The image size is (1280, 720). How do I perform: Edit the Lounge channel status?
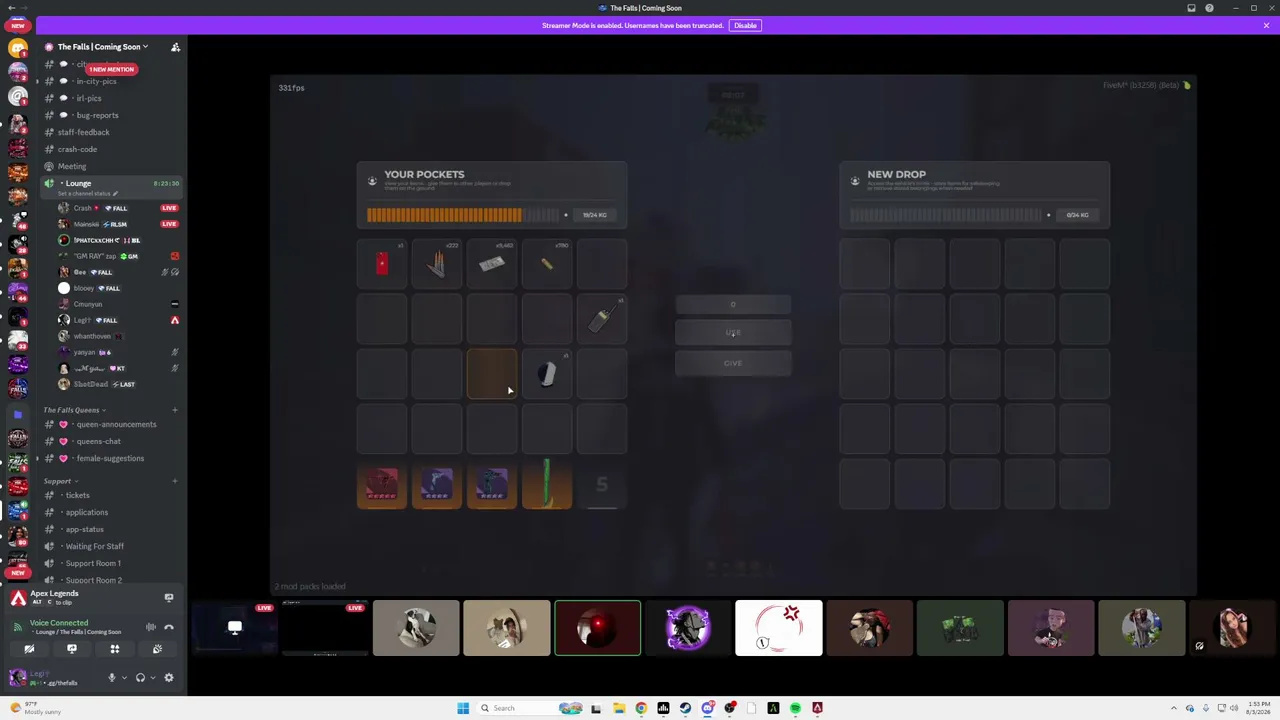pos(90,193)
